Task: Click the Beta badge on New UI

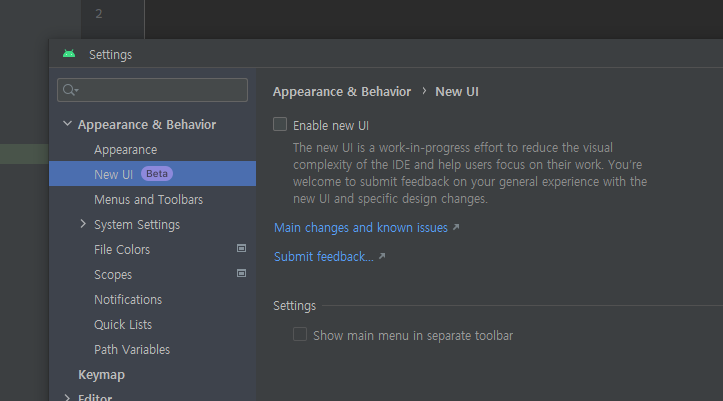Action: click(x=157, y=174)
